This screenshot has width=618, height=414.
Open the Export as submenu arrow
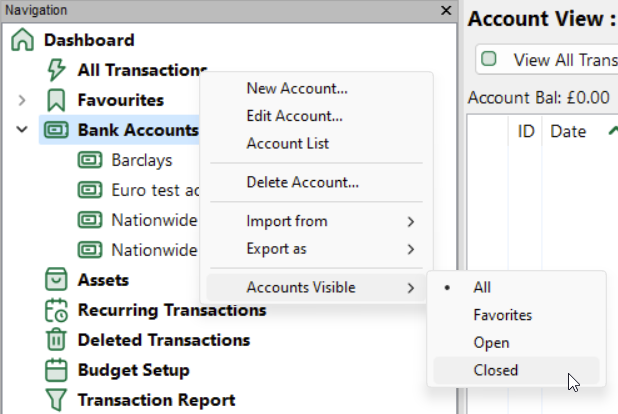pyautogui.click(x=411, y=249)
